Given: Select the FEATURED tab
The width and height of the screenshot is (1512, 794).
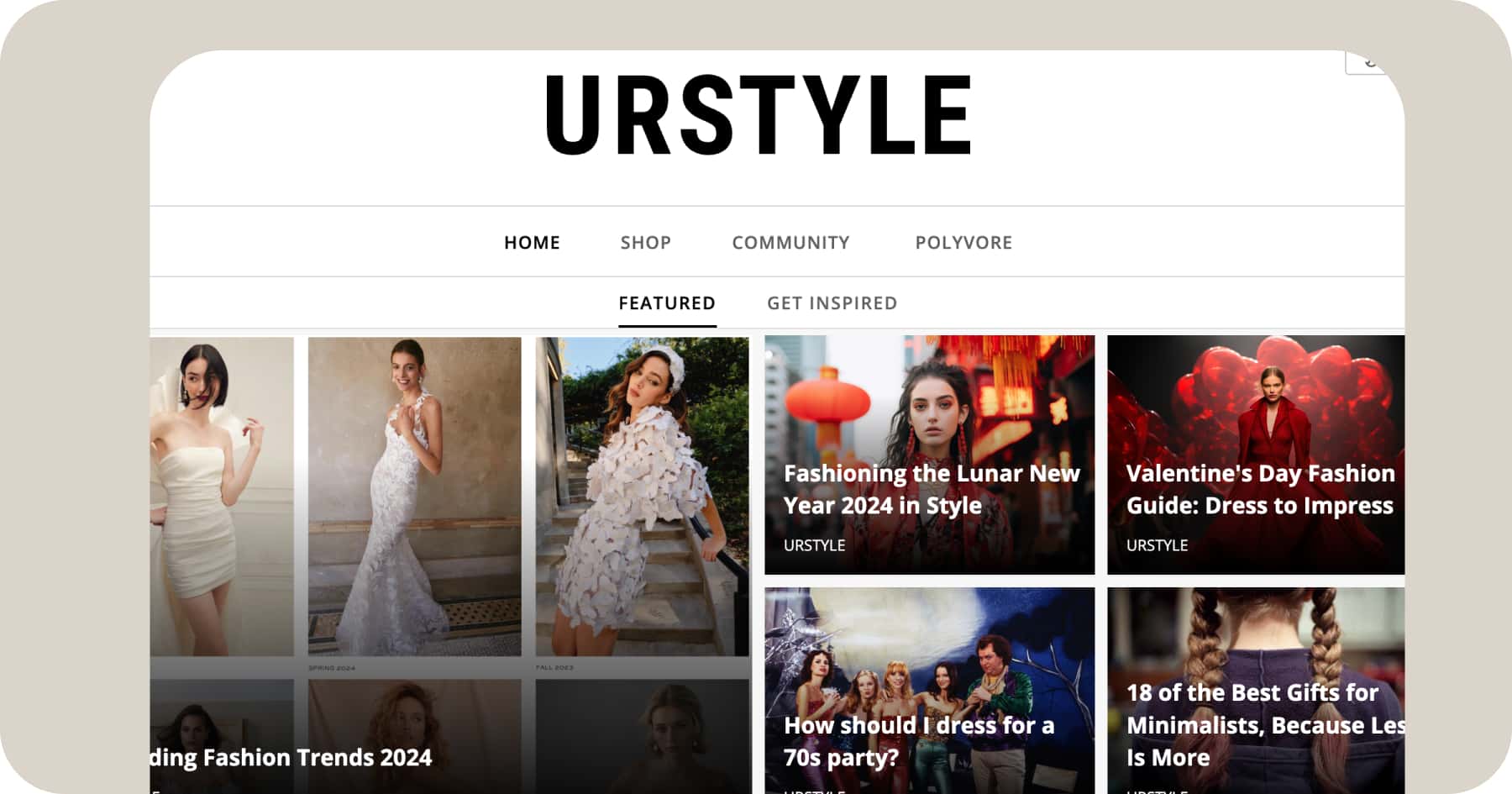Looking at the screenshot, I should (667, 303).
